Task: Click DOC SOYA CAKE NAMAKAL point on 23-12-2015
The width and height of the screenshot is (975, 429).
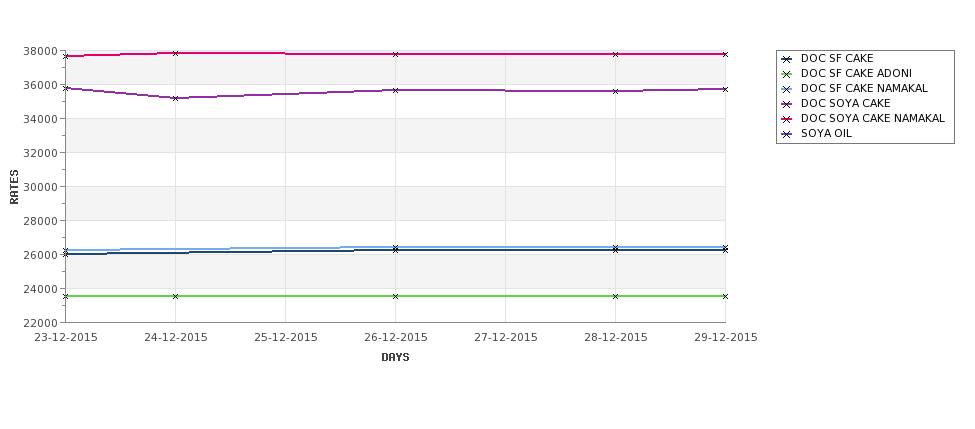Action: point(66,57)
